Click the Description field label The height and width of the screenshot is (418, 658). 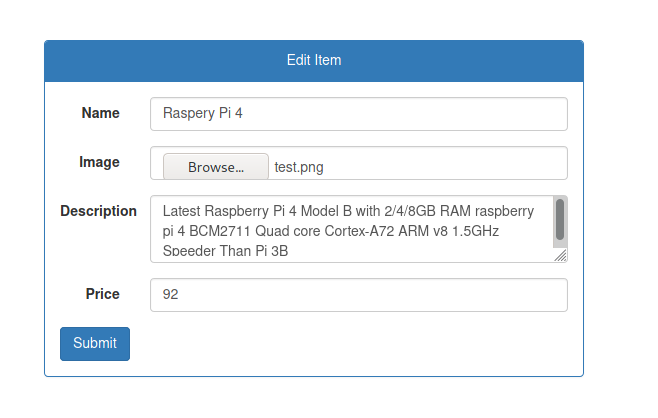coord(98,211)
